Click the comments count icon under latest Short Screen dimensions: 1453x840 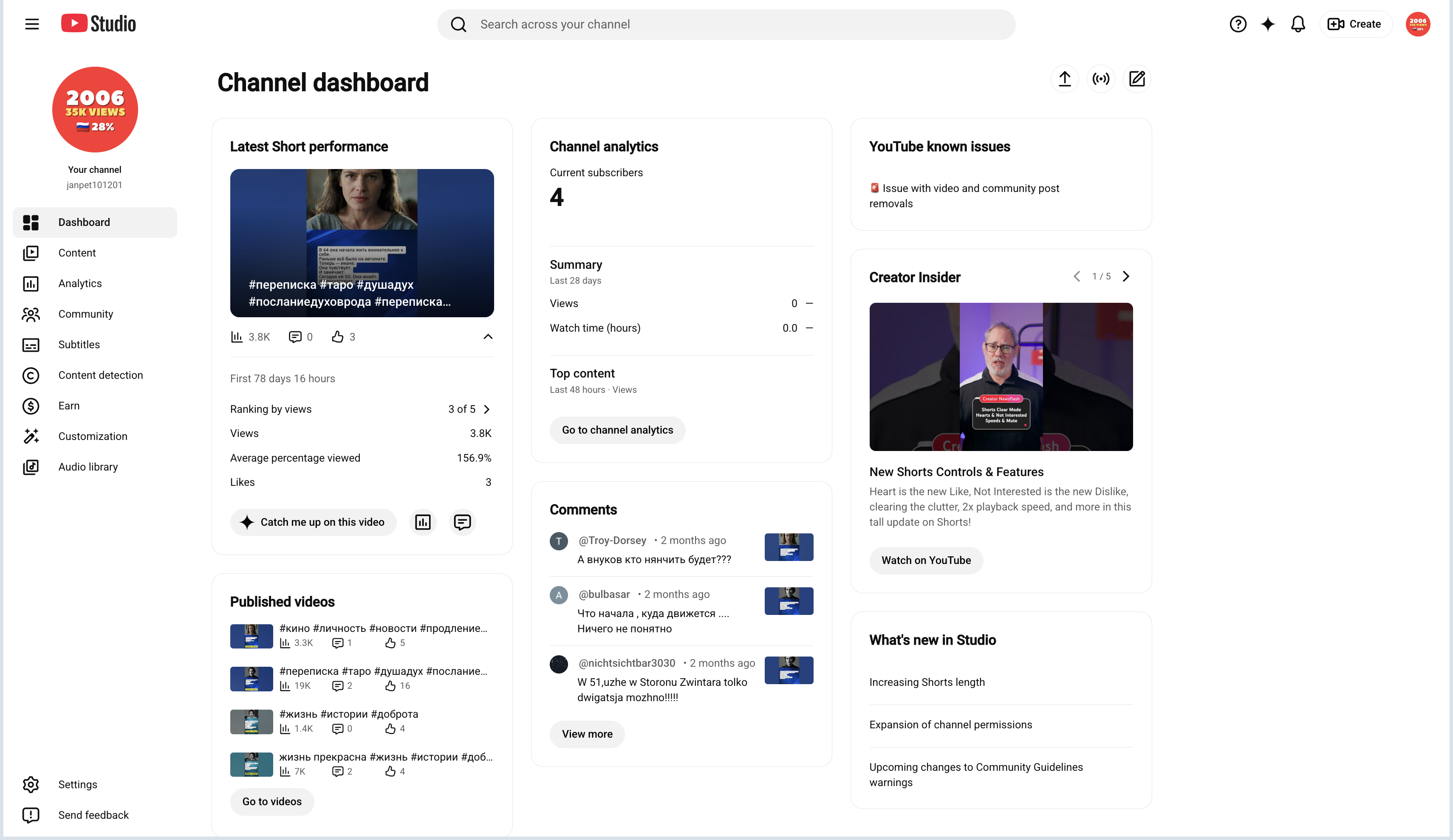pos(295,337)
